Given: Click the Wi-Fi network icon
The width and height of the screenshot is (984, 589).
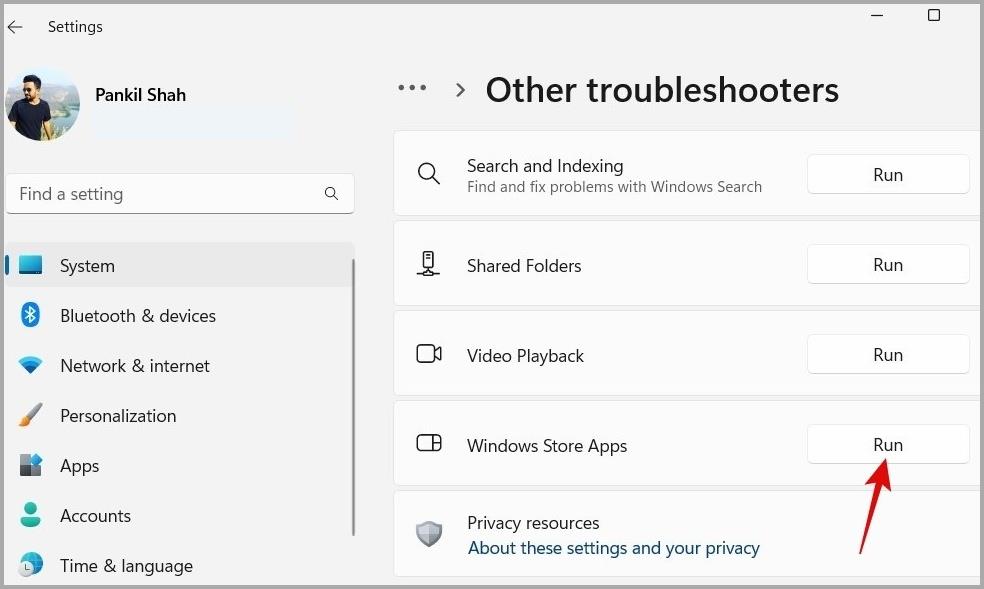Looking at the screenshot, I should pos(30,365).
